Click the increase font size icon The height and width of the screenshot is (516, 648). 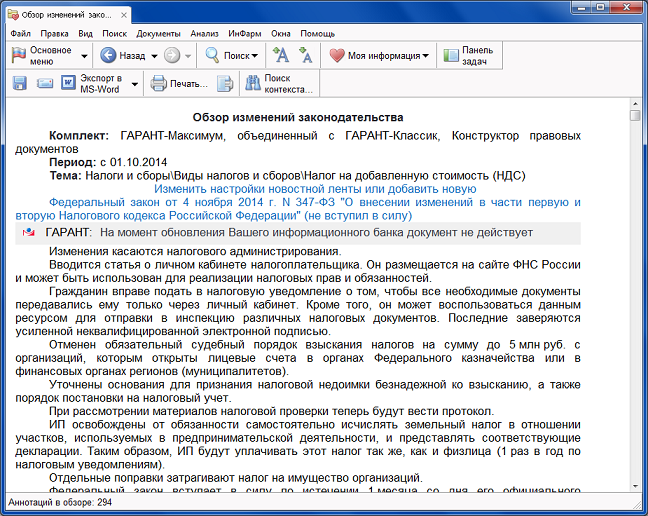pyautogui.click(x=282, y=56)
